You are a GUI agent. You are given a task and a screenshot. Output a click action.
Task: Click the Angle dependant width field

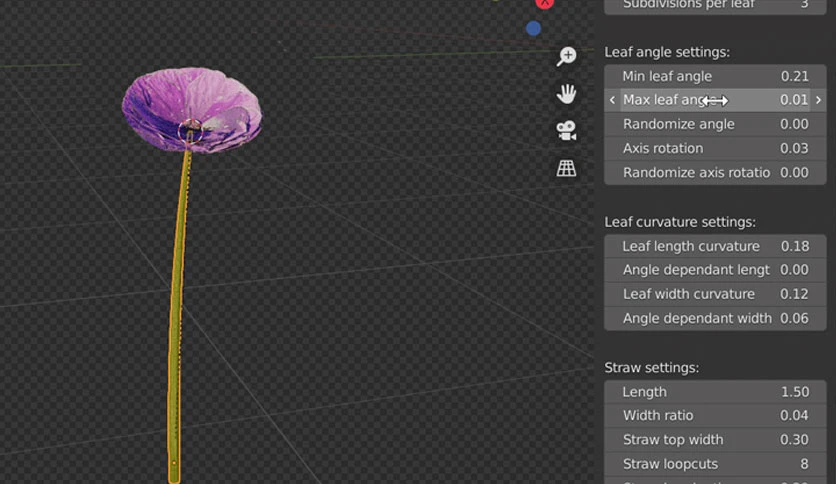coord(715,318)
